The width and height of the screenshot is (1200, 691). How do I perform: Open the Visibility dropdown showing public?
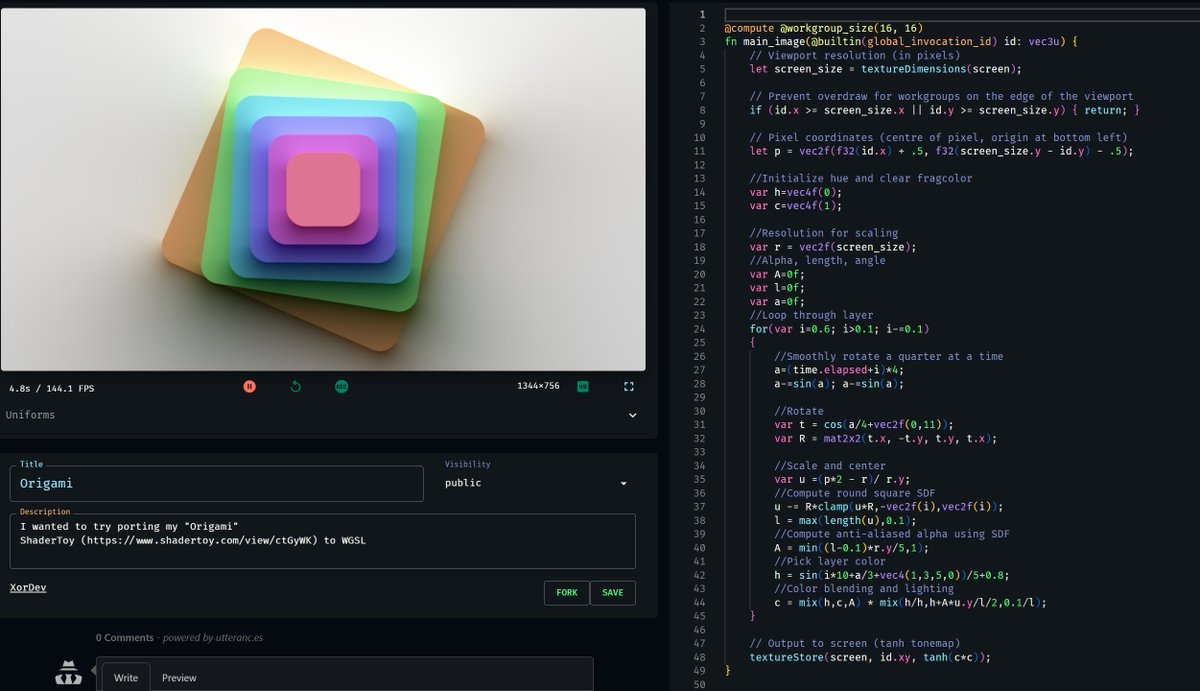pyautogui.click(x=540, y=482)
